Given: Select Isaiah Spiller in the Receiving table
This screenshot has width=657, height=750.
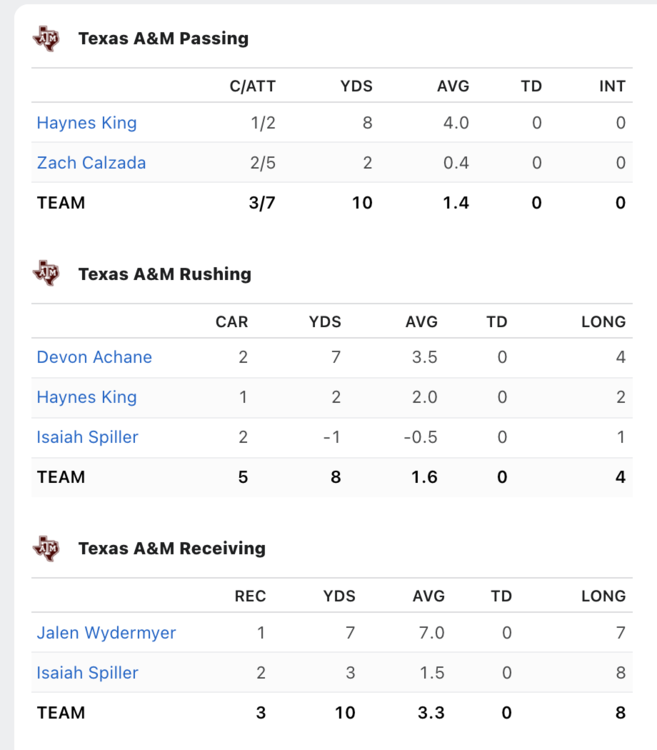Looking at the screenshot, I should pos(87,672).
